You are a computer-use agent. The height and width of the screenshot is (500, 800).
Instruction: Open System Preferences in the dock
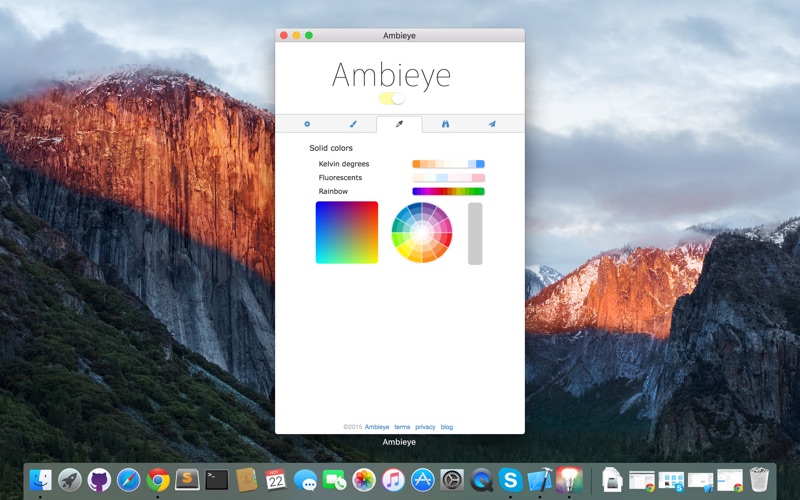[452, 480]
